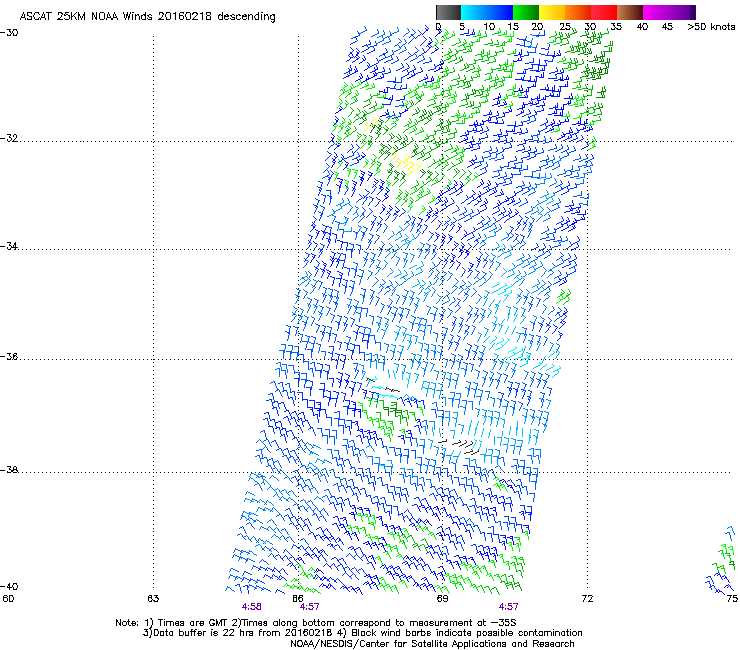
Task: Click the longitude label 63
Action: point(153,599)
